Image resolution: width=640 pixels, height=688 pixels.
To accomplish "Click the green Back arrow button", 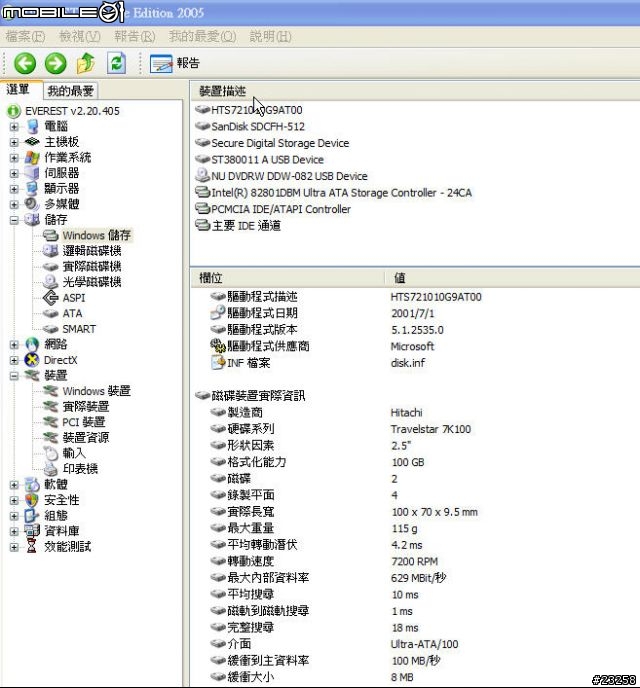I will (x=25, y=63).
